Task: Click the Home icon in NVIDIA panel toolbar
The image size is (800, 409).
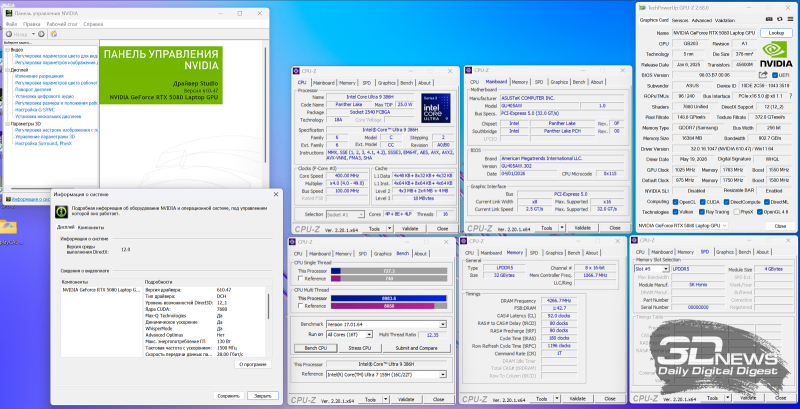Action: point(54,34)
